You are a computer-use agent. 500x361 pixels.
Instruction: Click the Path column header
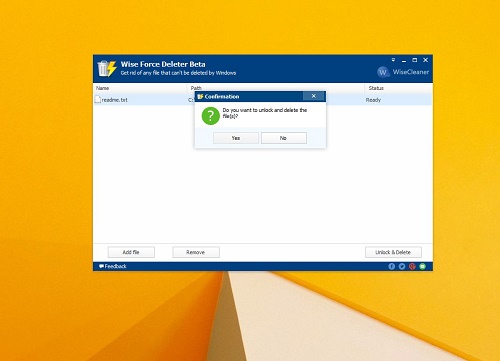click(276, 87)
